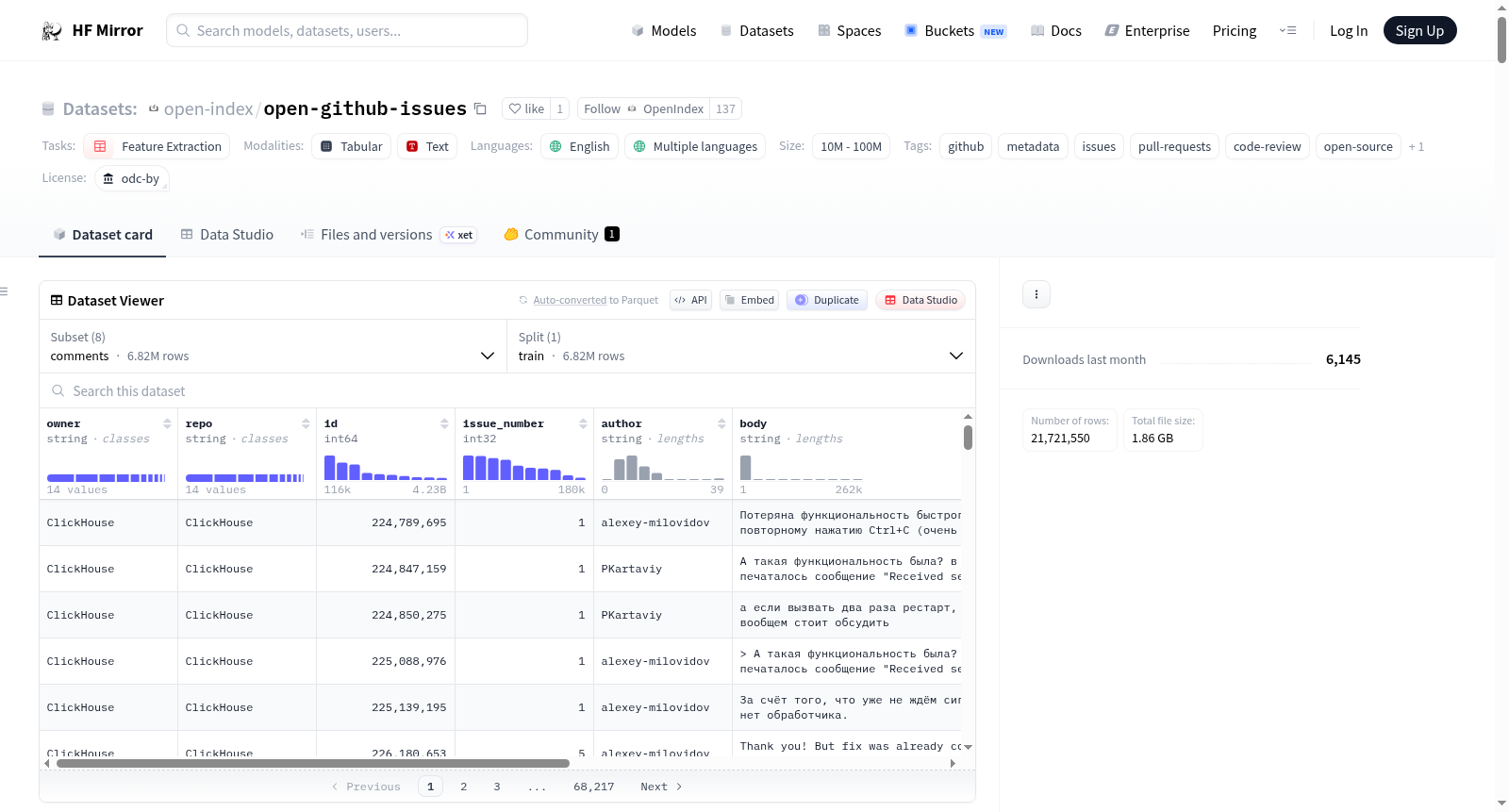This screenshot has height=812, width=1509.
Task: Click the author lengths histogram
Action: coord(663,467)
